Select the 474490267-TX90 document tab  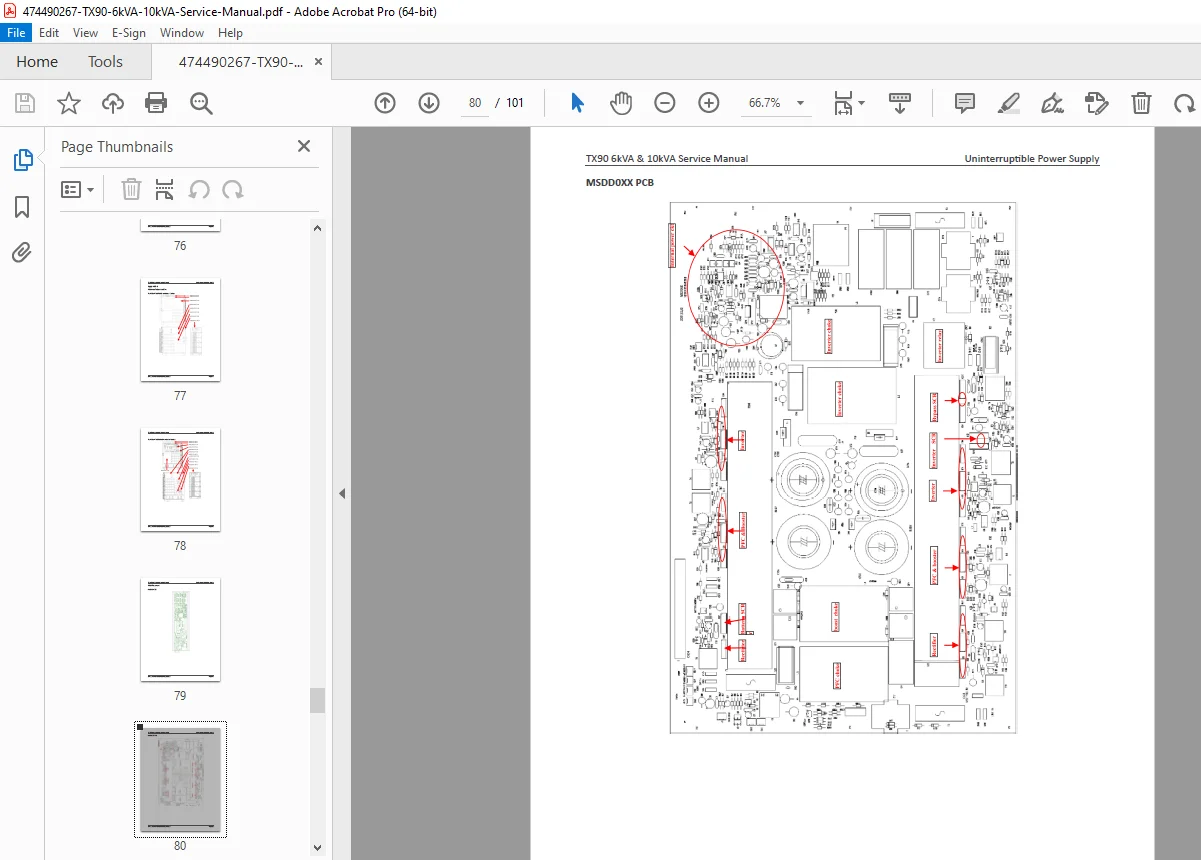coord(241,61)
